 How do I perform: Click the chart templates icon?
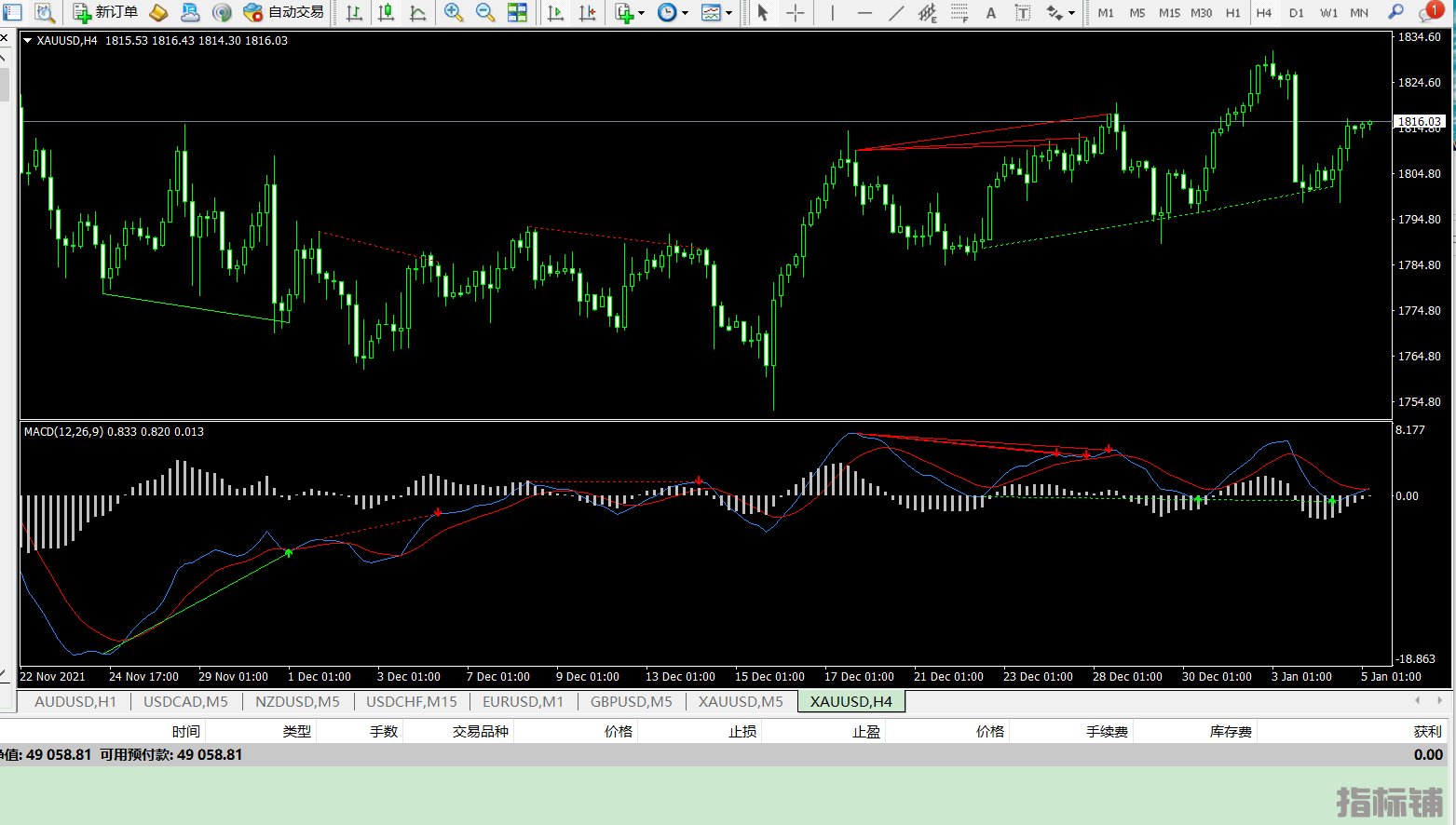[711, 12]
